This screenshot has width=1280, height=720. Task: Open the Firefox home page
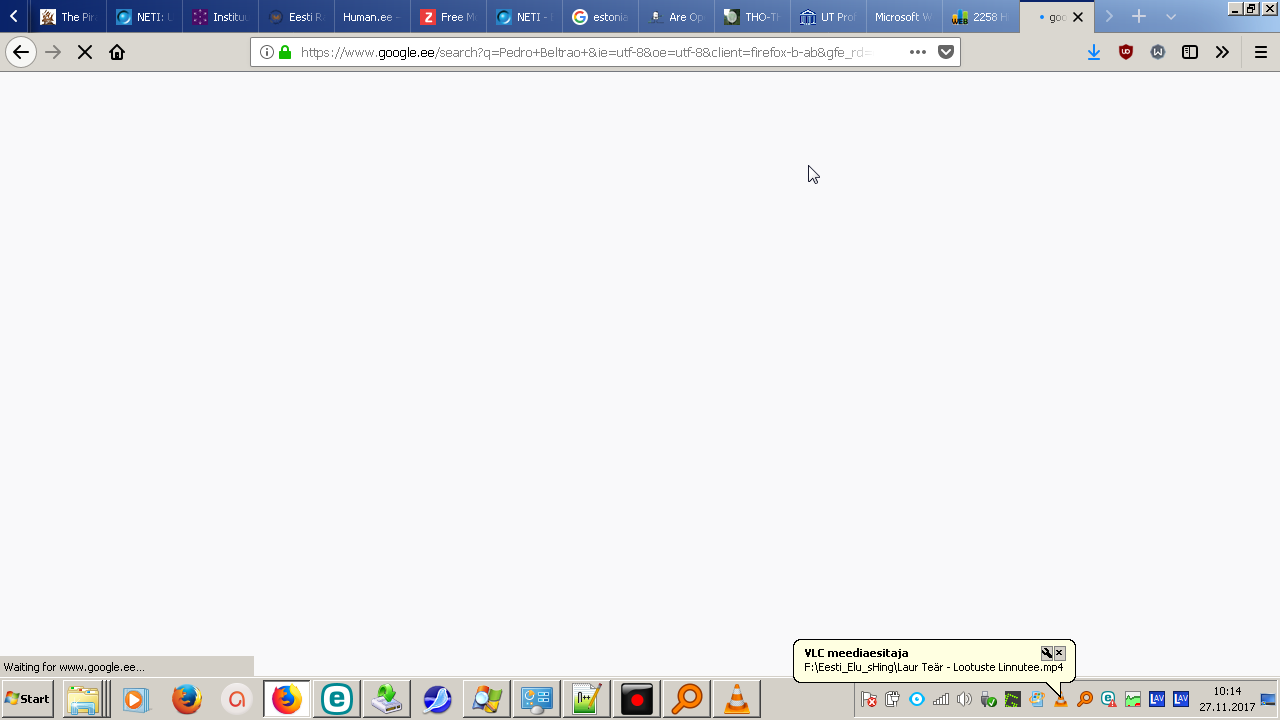[117, 53]
